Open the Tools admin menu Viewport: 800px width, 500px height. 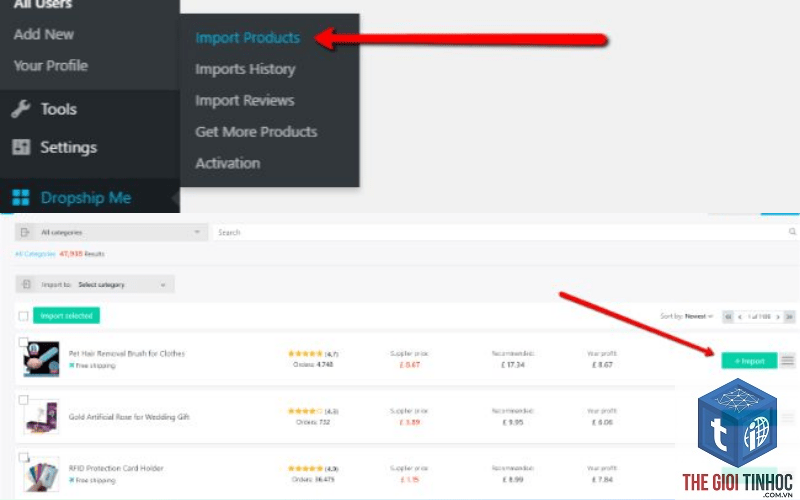click(x=59, y=109)
